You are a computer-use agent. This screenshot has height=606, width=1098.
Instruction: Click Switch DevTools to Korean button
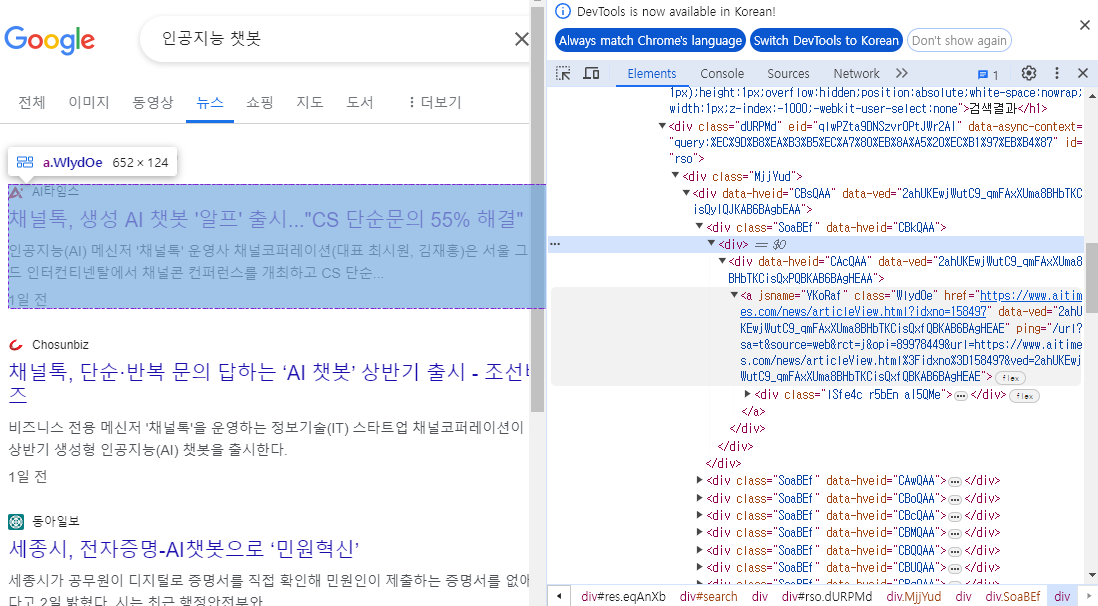(826, 41)
